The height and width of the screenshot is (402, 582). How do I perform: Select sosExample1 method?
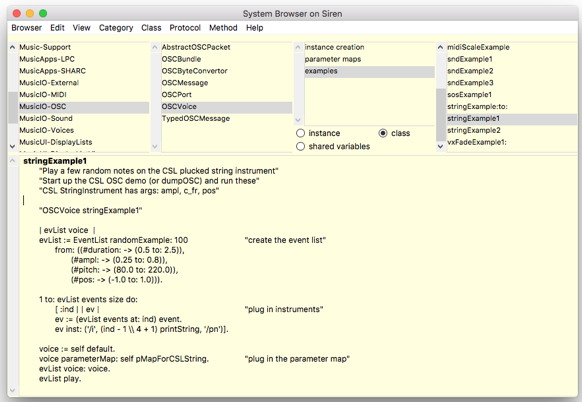coord(512,95)
